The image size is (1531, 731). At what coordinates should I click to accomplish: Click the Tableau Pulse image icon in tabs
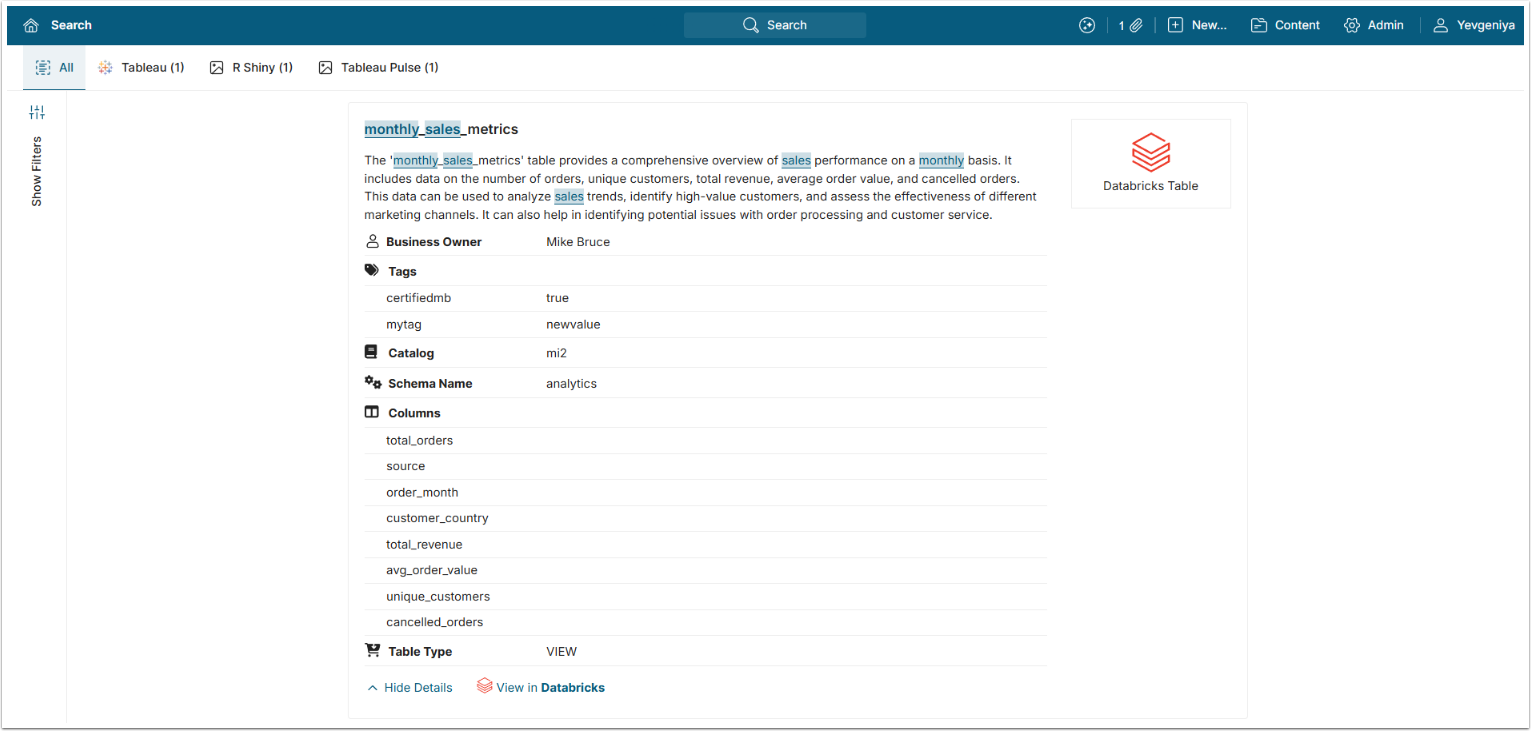(325, 67)
